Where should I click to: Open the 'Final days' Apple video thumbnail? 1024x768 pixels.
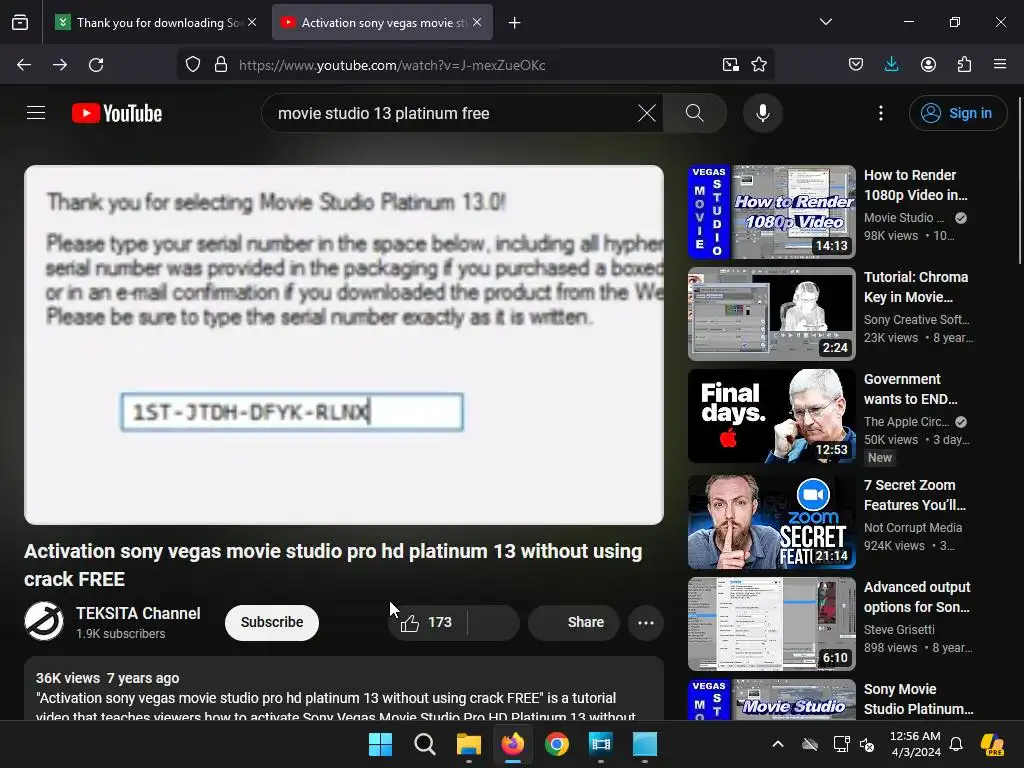(771, 416)
